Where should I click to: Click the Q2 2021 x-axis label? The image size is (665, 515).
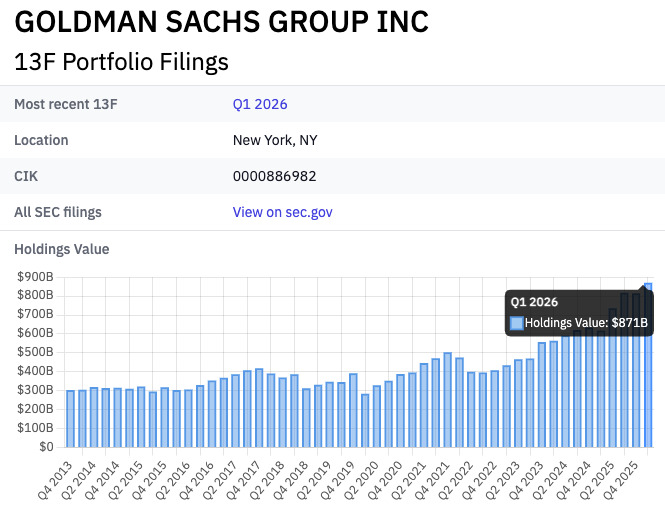[408, 480]
